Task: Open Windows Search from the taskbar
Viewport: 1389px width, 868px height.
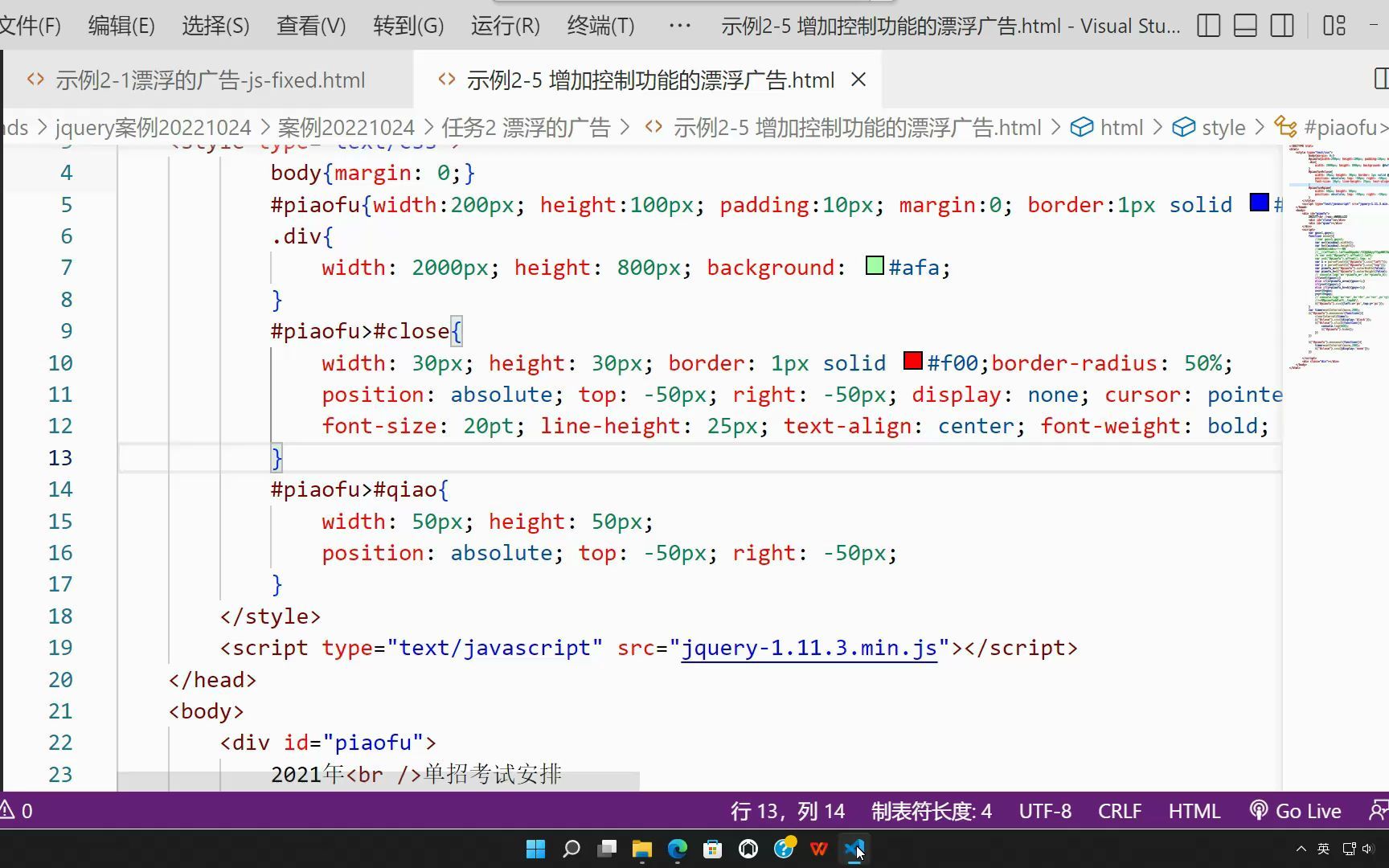Action: pos(571,849)
